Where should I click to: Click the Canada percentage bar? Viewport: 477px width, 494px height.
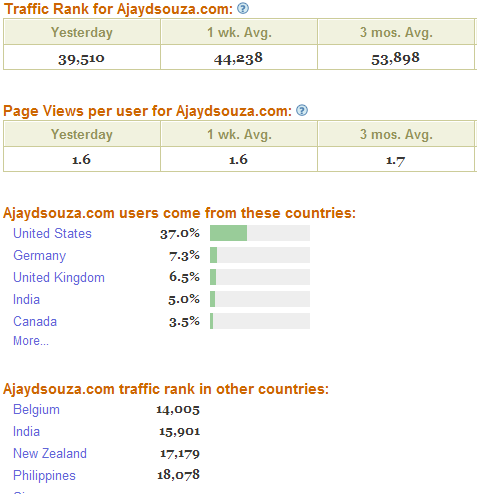260,321
